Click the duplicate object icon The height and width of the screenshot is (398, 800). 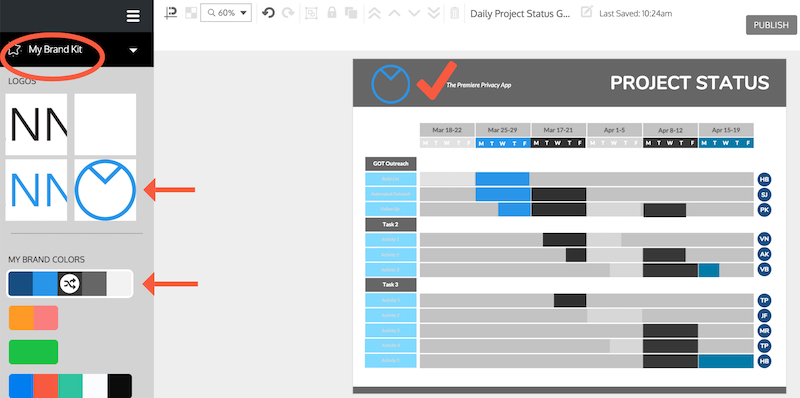click(351, 13)
